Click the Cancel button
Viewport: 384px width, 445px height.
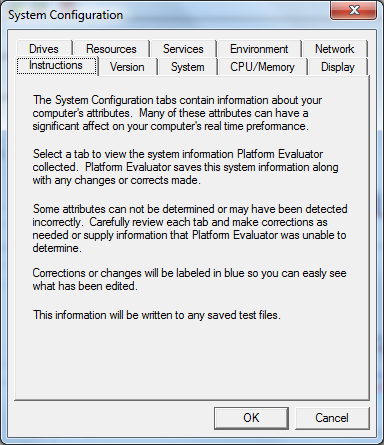coord(332,418)
